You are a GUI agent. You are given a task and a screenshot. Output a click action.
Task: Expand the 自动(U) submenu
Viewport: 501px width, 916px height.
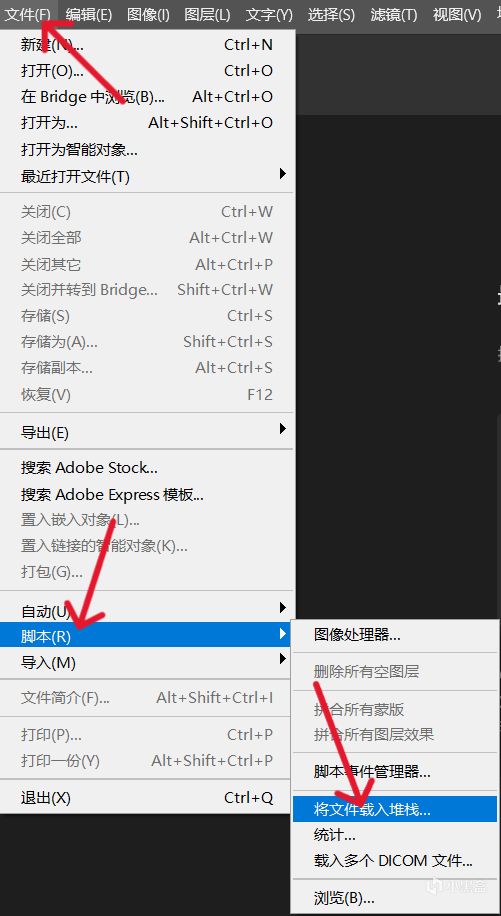(x=147, y=611)
